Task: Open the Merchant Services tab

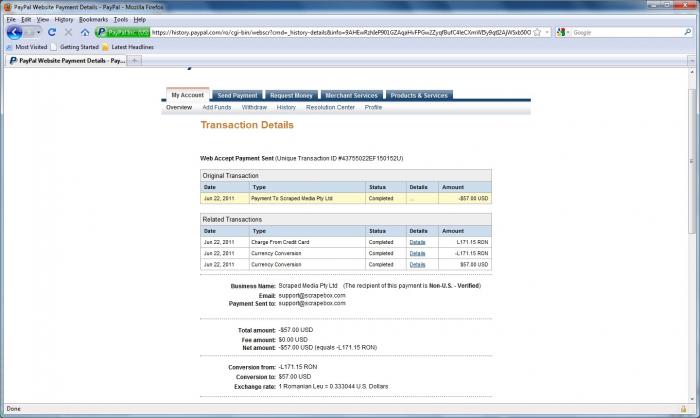Action: [x=351, y=95]
